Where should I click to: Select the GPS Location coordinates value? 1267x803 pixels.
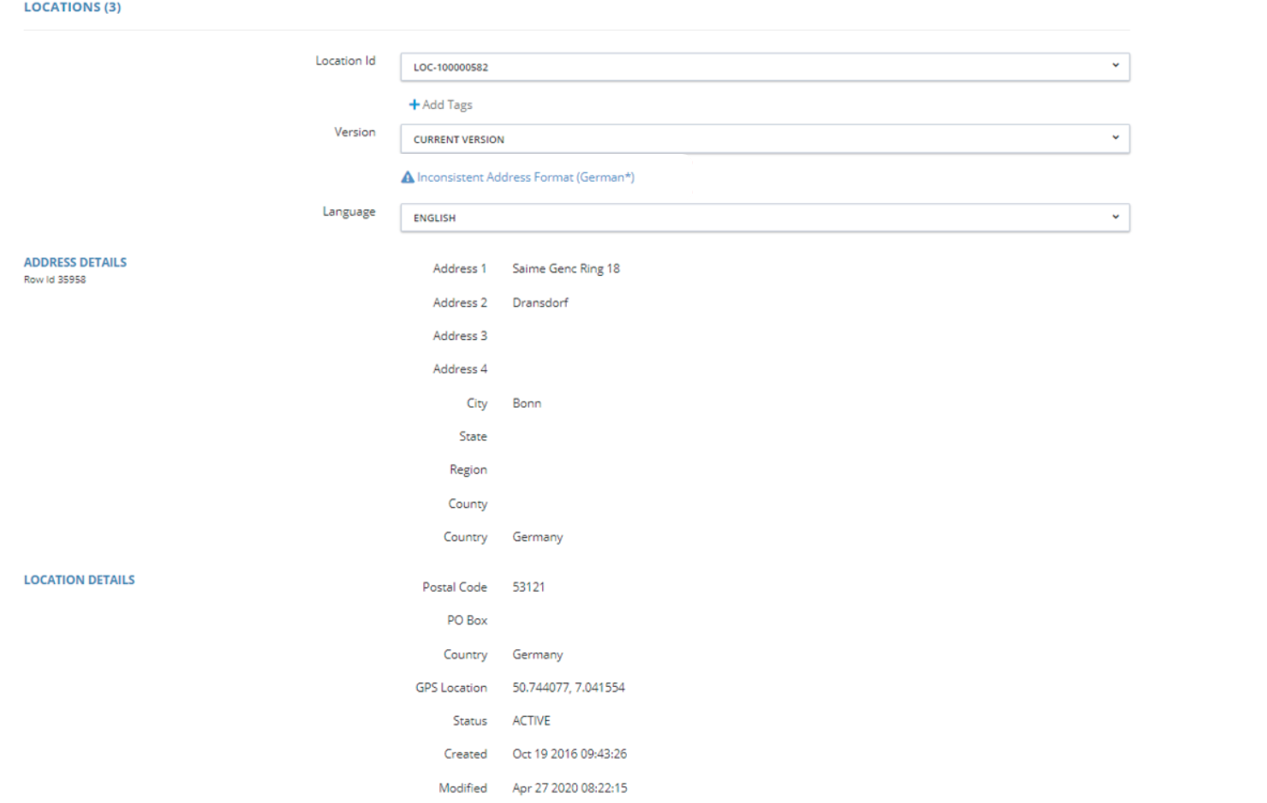pyautogui.click(x=568, y=688)
